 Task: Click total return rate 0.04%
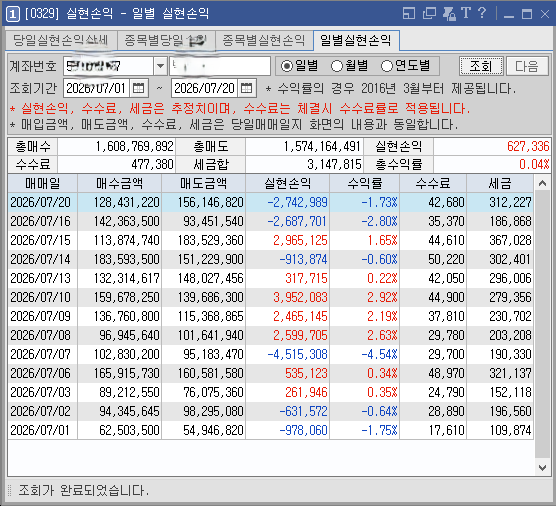[x=534, y=165]
